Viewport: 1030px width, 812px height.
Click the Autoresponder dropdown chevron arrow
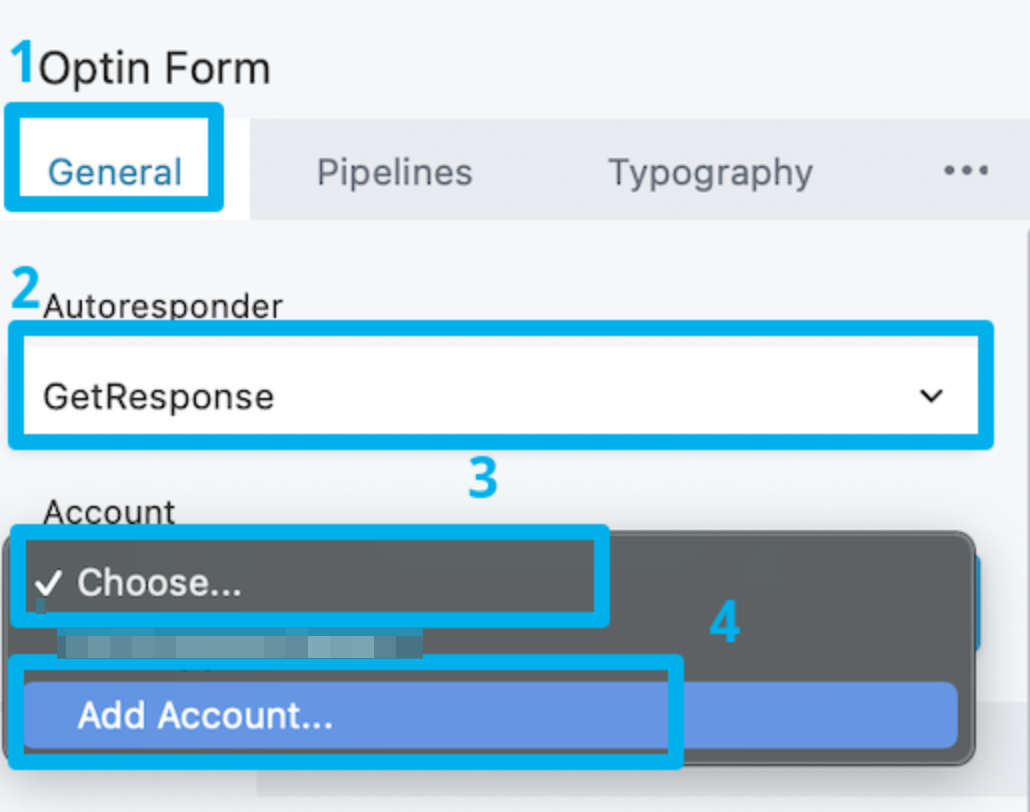click(x=931, y=396)
